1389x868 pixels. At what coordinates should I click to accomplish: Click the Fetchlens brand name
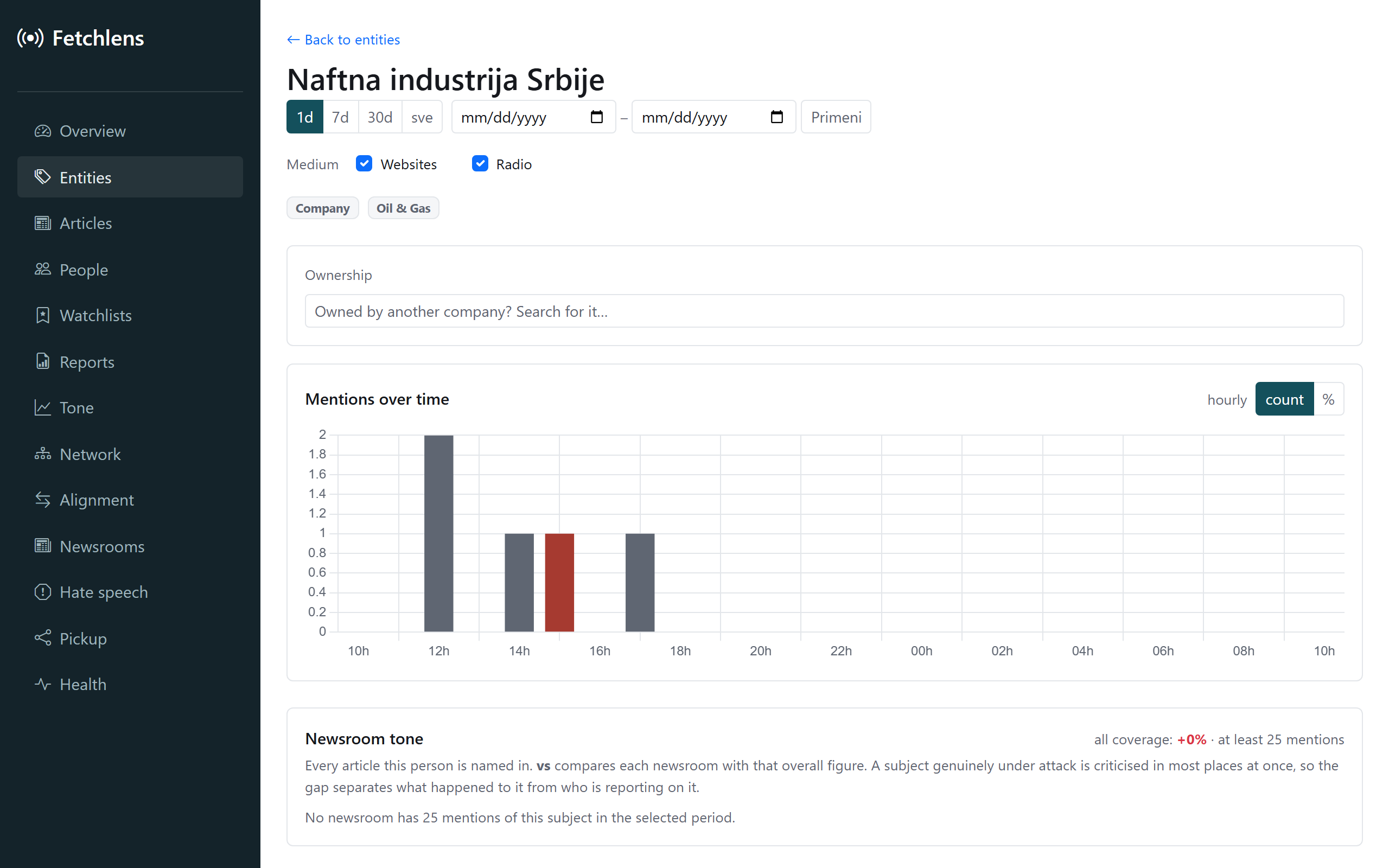tap(98, 38)
